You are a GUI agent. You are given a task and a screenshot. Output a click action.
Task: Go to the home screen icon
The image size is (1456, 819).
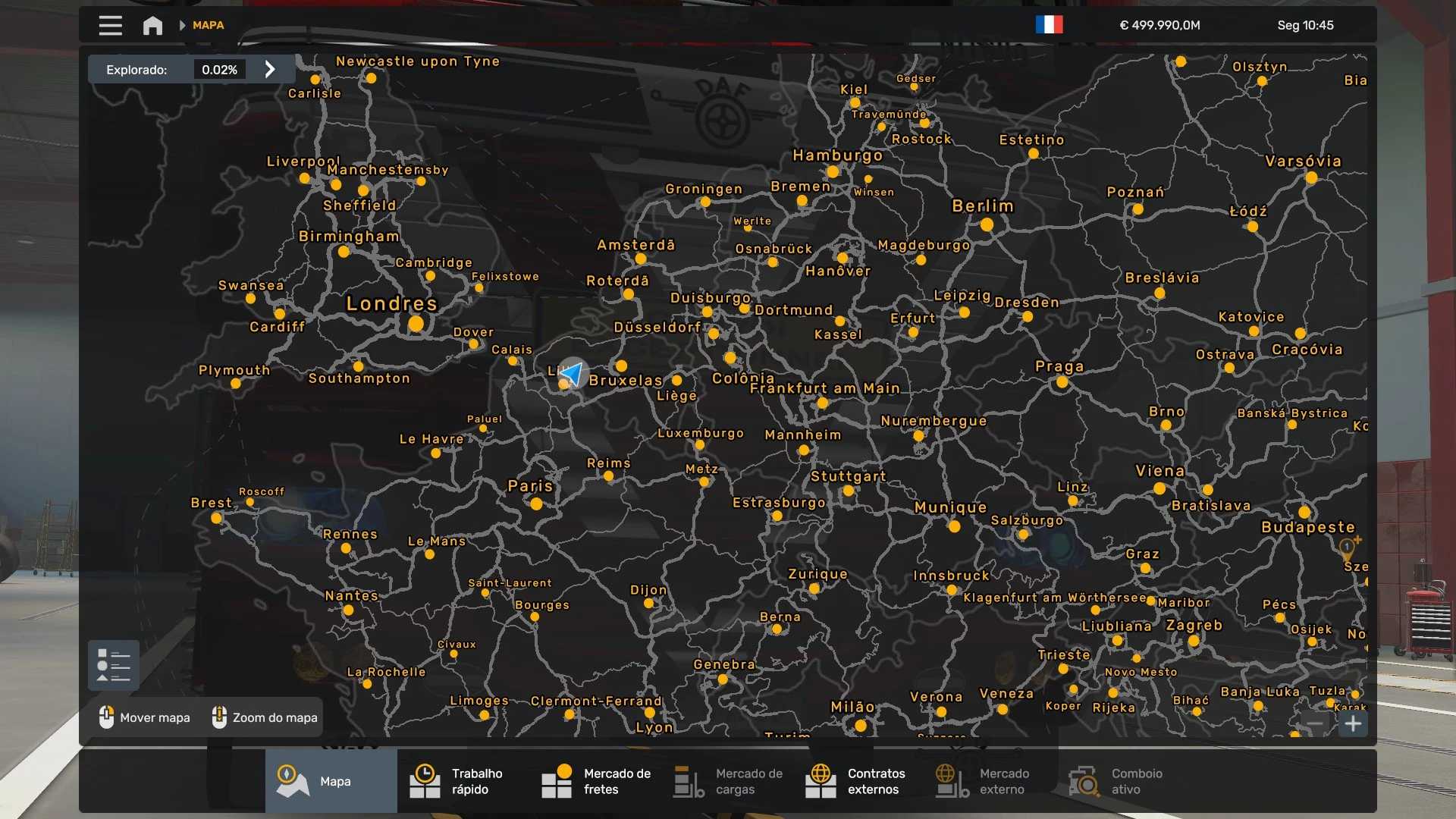point(152,26)
